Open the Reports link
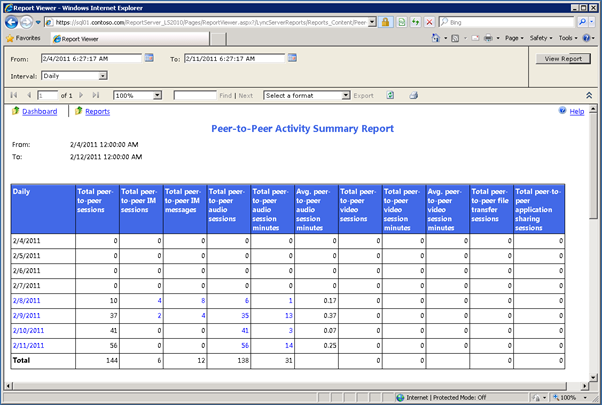 coord(97,112)
